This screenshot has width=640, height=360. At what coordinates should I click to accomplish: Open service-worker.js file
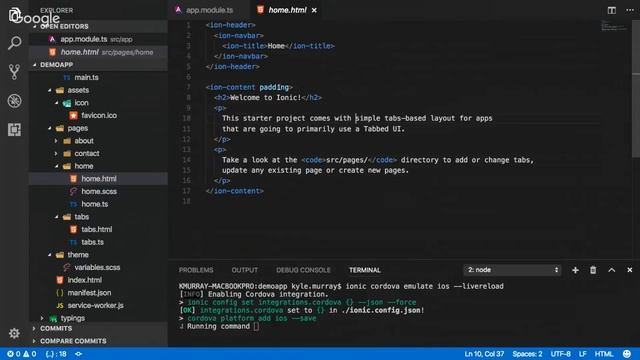pos(95,305)
